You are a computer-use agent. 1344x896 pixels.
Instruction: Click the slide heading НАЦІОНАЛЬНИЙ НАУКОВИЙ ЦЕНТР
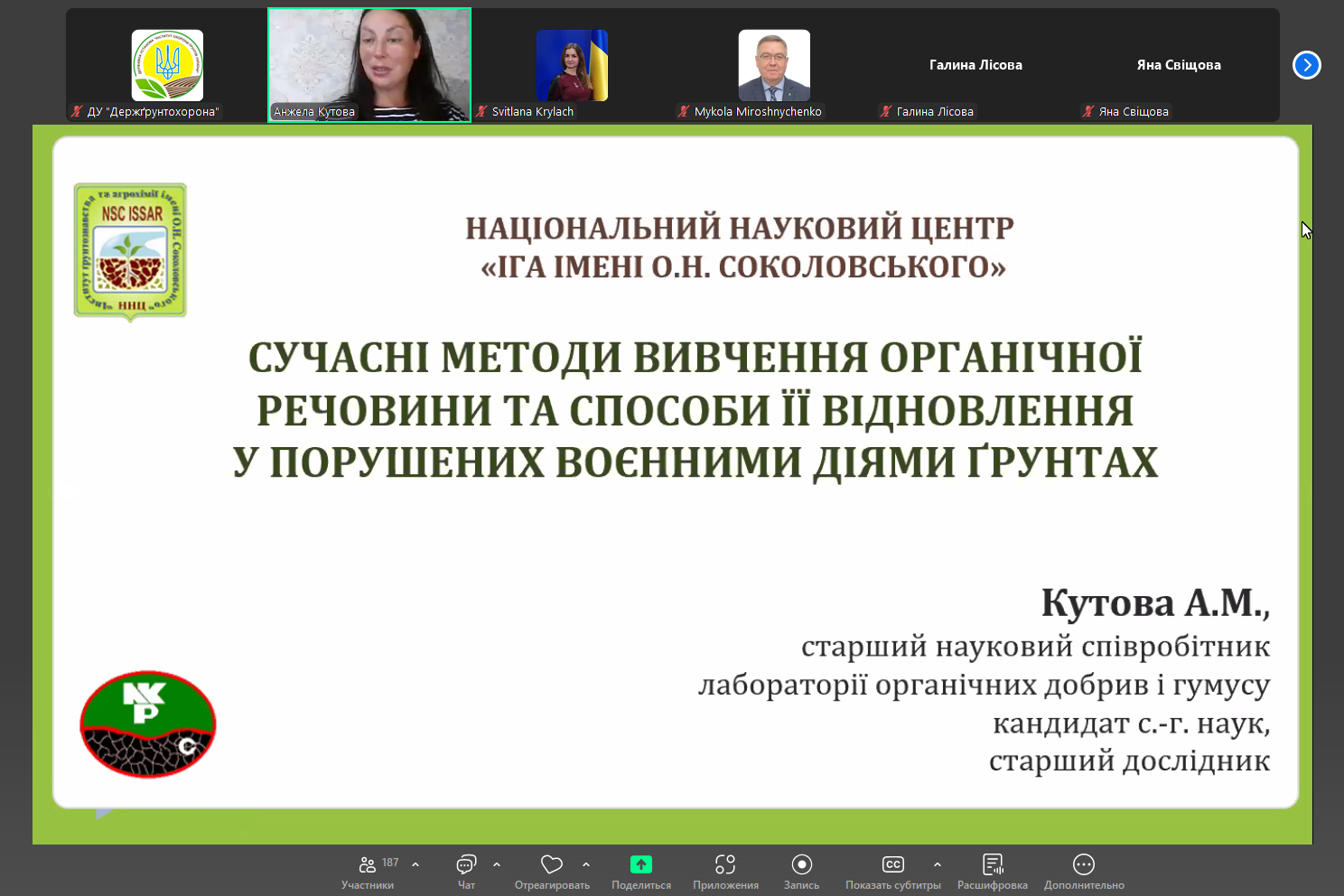[740, 228]
